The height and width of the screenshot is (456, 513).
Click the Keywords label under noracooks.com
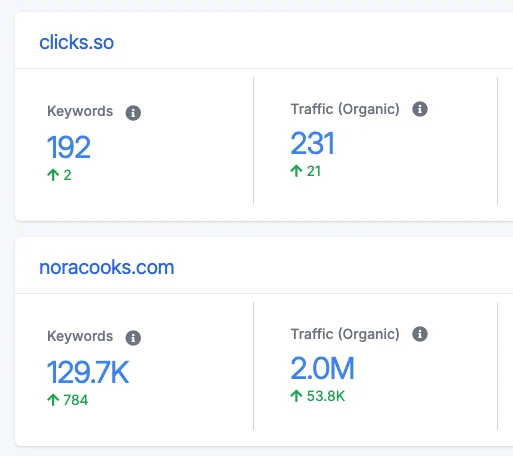(80, 336)
